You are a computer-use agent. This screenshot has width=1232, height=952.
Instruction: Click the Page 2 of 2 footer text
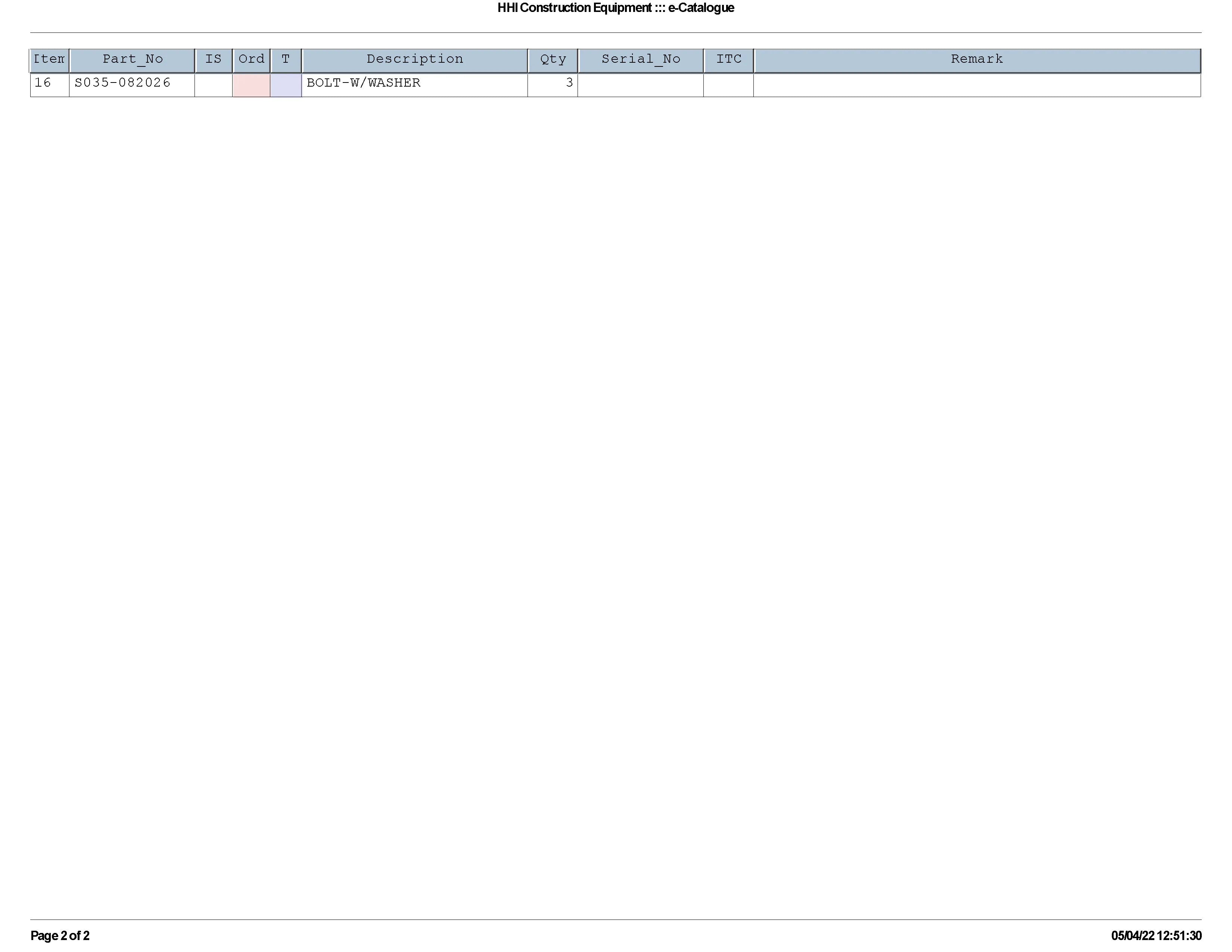click(60, 936)
